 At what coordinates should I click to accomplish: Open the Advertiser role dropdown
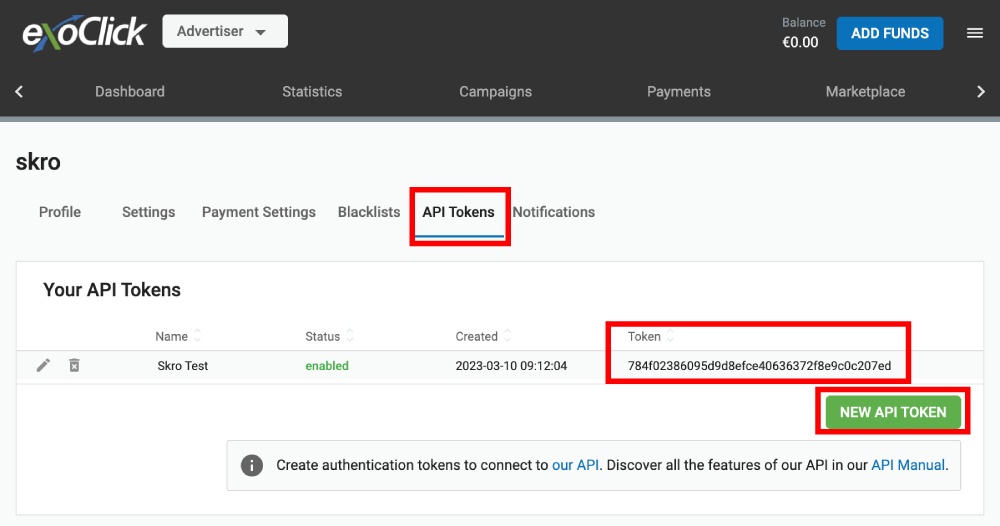[x=225, y=31]
